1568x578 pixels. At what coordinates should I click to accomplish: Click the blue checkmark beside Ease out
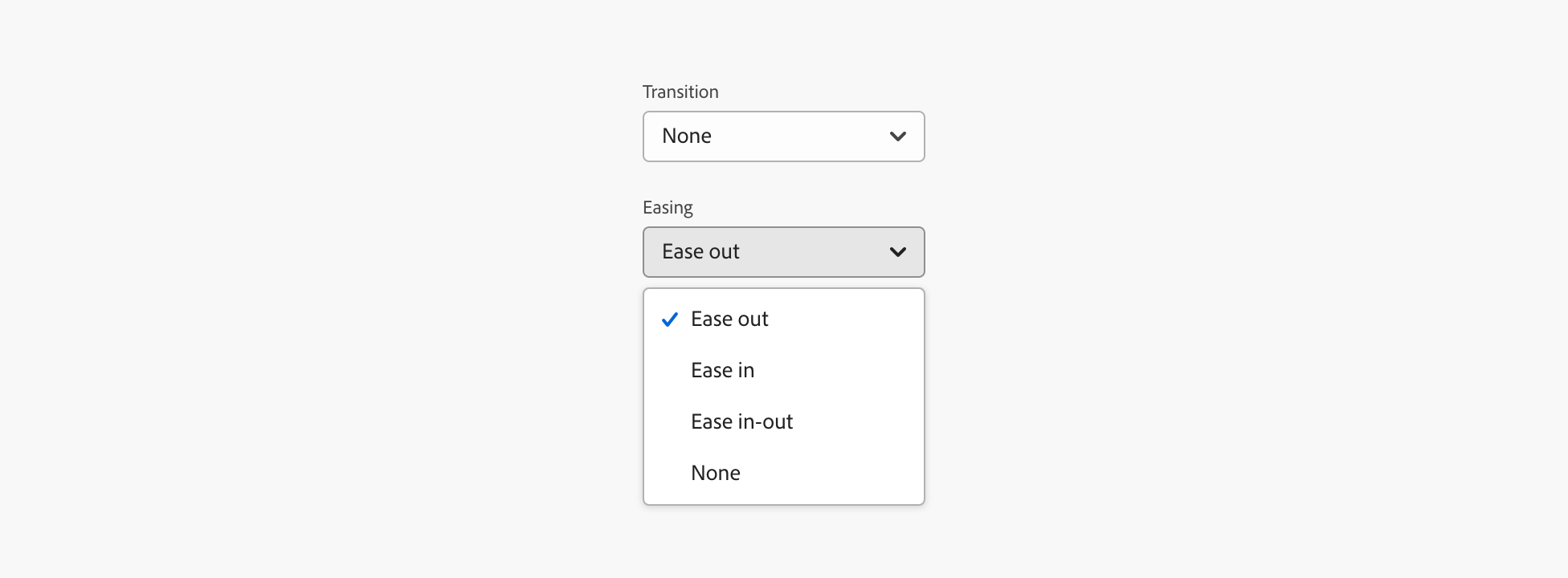pos(669,320)
